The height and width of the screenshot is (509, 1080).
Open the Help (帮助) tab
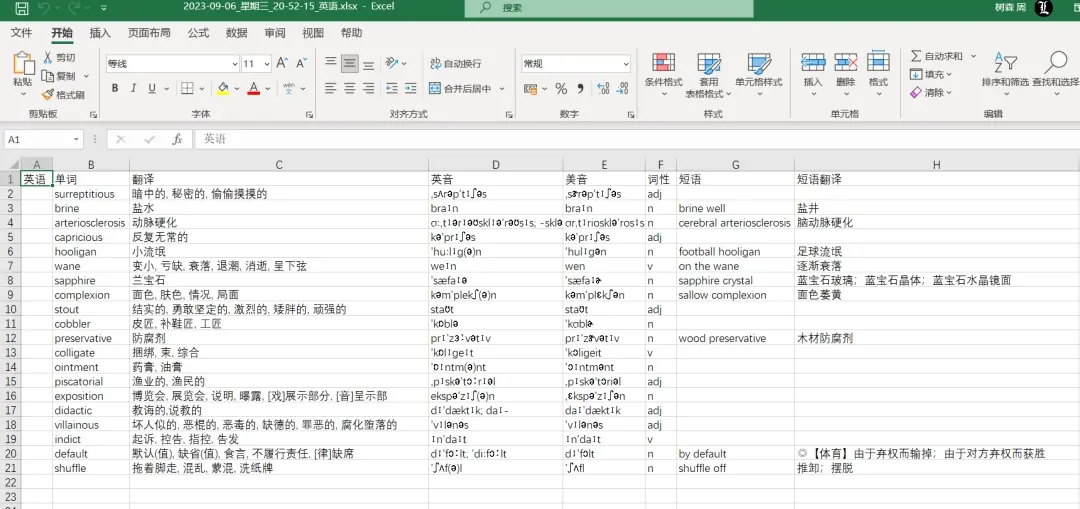(x=351, y=32)
